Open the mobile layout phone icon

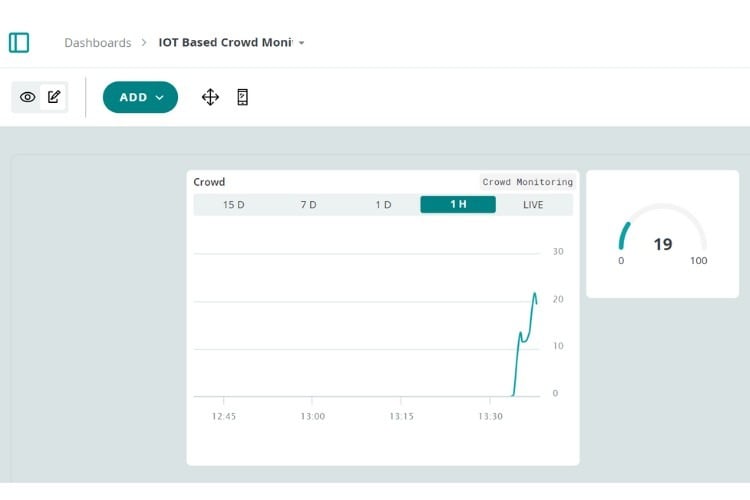243,97
